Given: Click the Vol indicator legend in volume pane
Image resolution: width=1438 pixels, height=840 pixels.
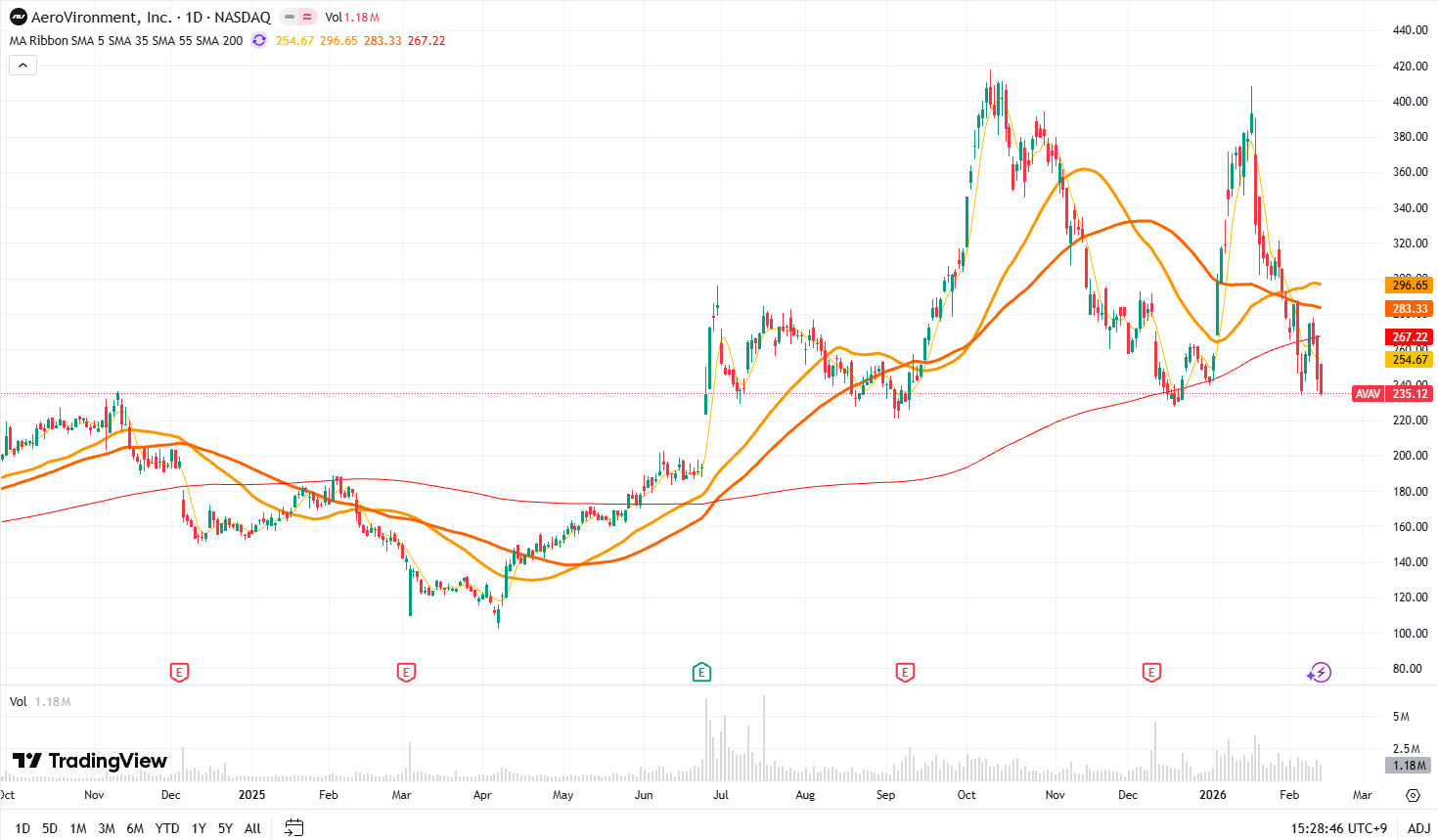Looking at the screenshot, I should [x=18, y=701].
